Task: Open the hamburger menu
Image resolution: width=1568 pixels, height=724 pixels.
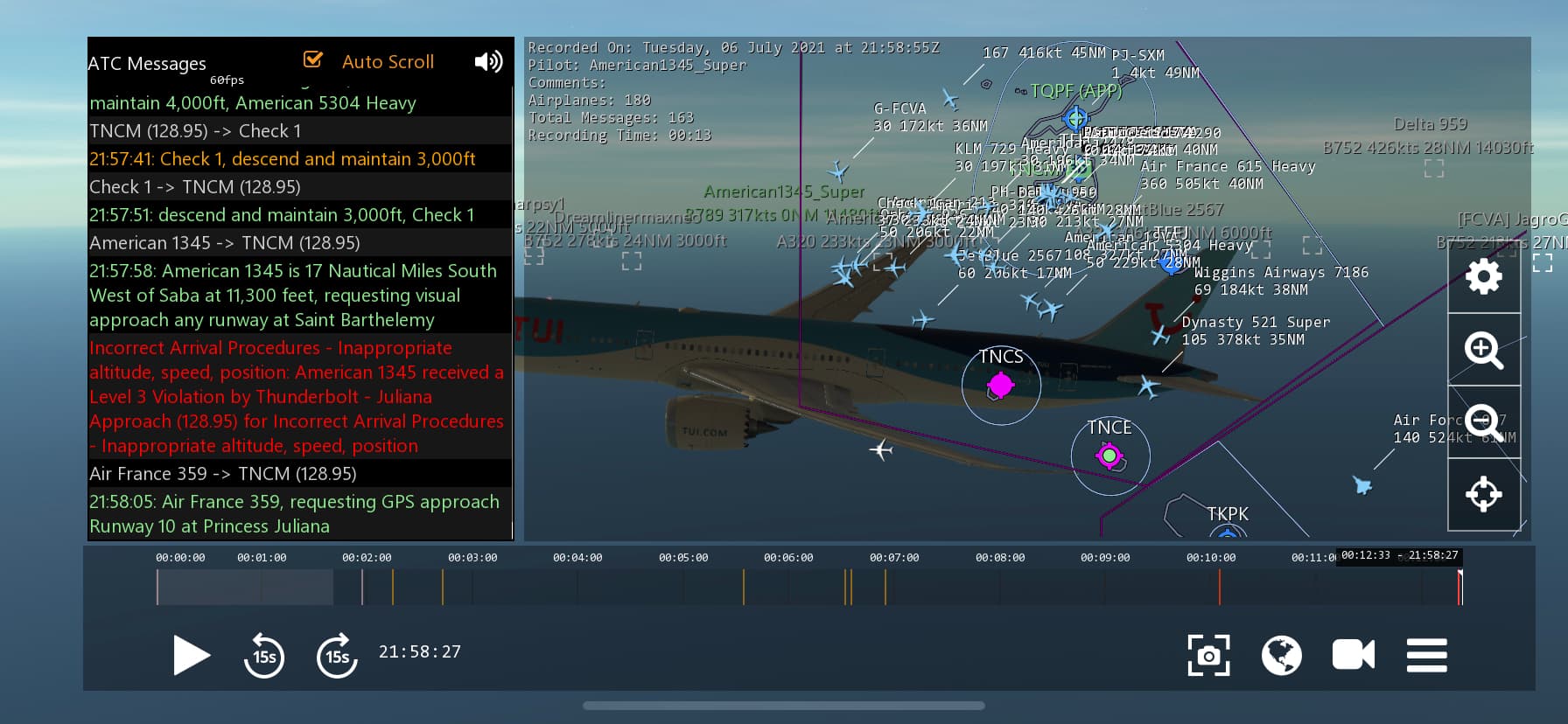Action: 1426,655
